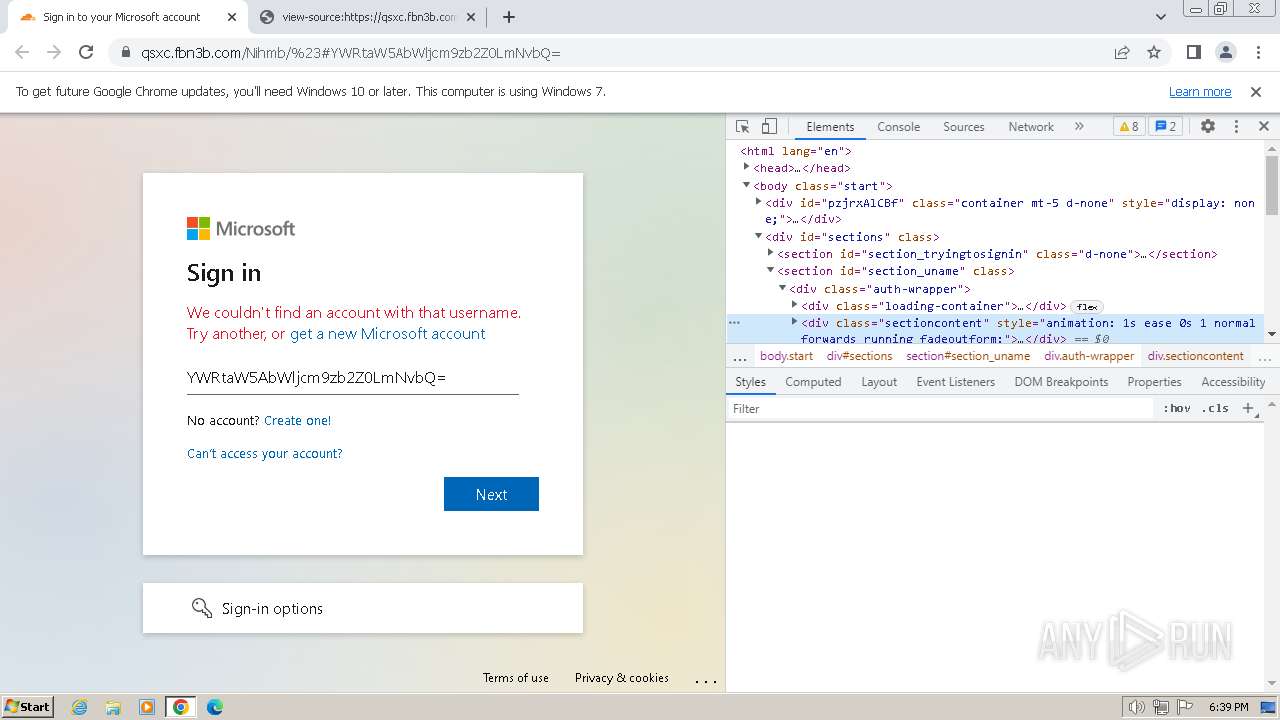Show more DevTools tabs via the chevron
This screenshot has width=1280, height=720.
(x=1079, y=126)
